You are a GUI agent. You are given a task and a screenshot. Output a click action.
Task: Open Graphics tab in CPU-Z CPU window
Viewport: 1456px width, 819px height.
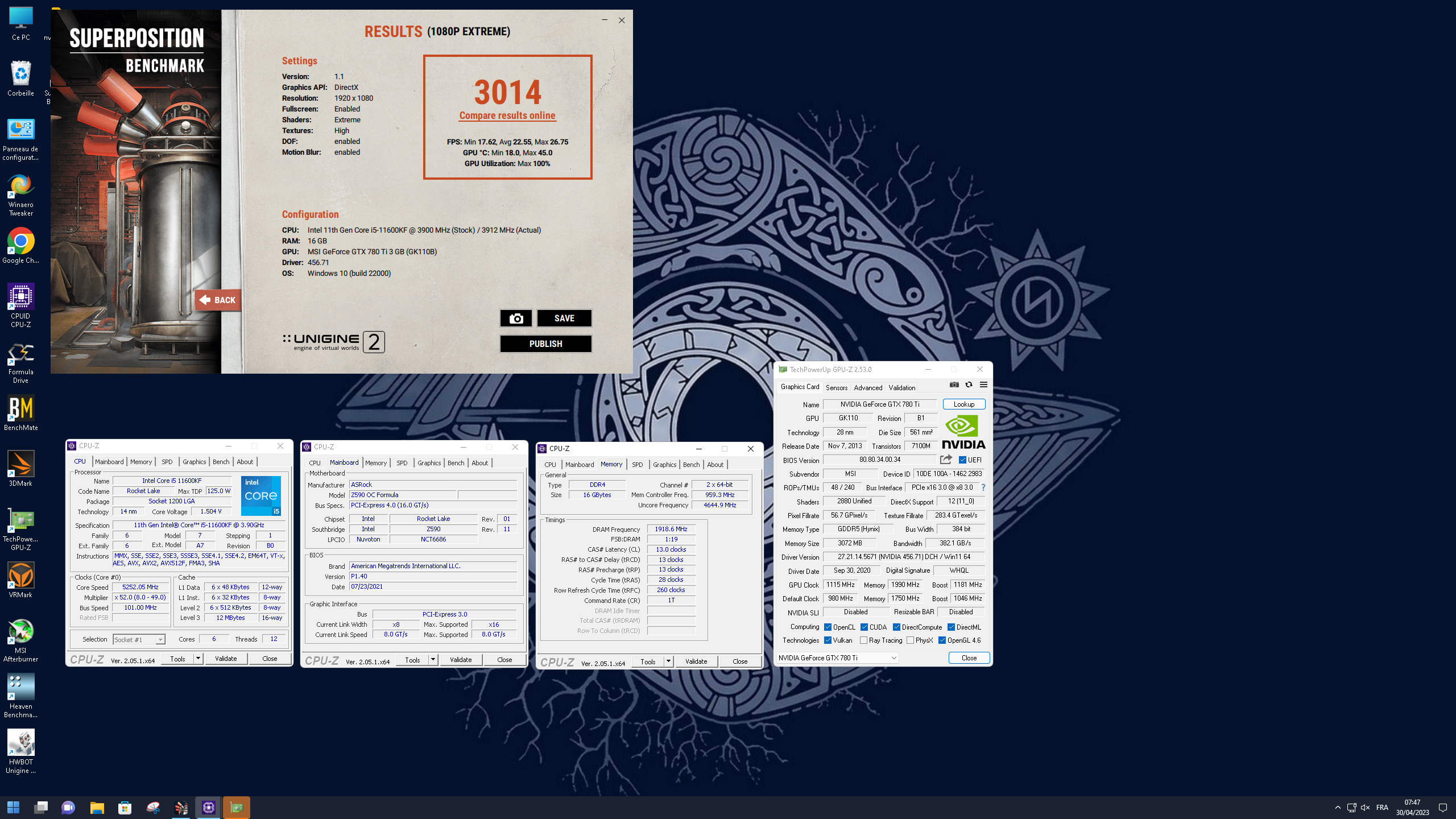(194, 462)
